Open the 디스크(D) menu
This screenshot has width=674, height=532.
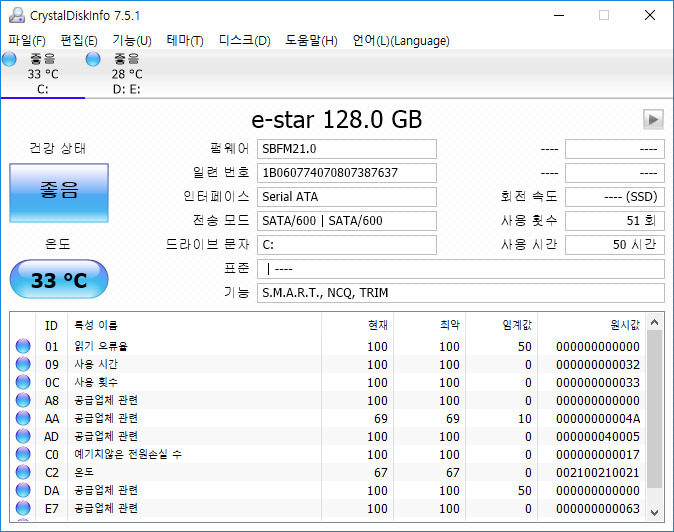pos(245,40)
